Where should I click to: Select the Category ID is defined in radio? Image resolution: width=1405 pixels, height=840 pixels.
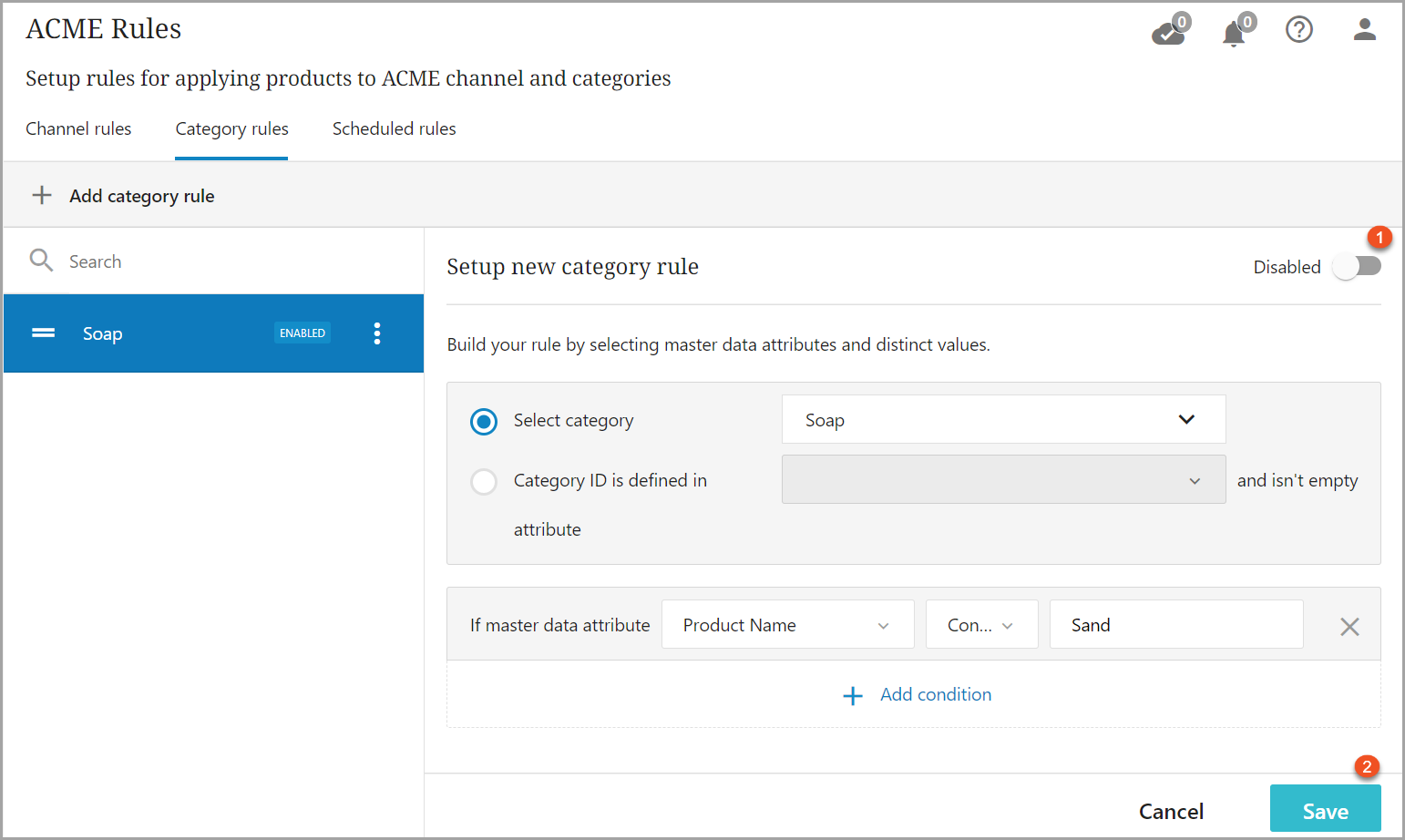point(484,481)
